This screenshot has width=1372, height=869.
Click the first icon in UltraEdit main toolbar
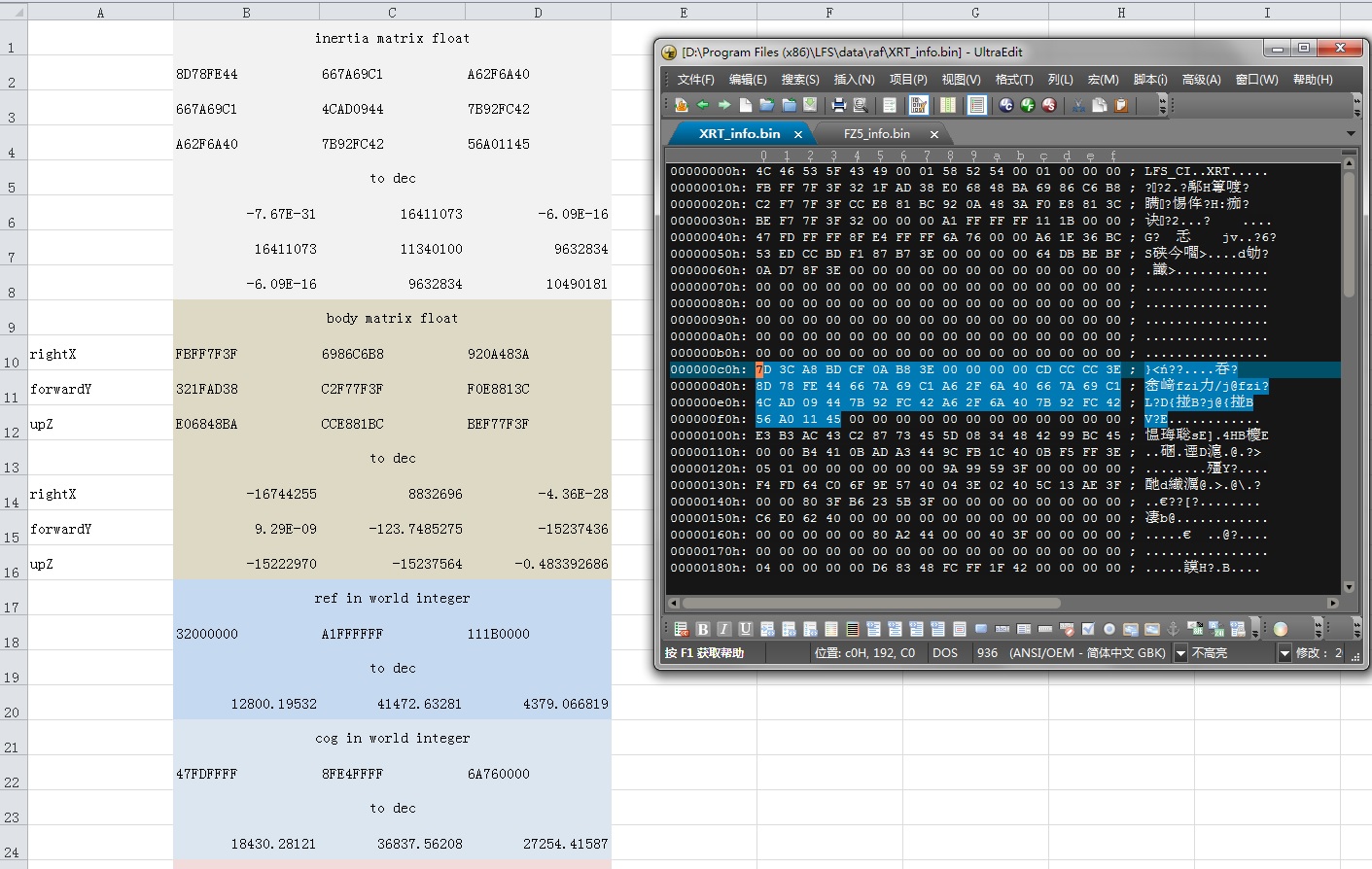click(x=682, y=105)
